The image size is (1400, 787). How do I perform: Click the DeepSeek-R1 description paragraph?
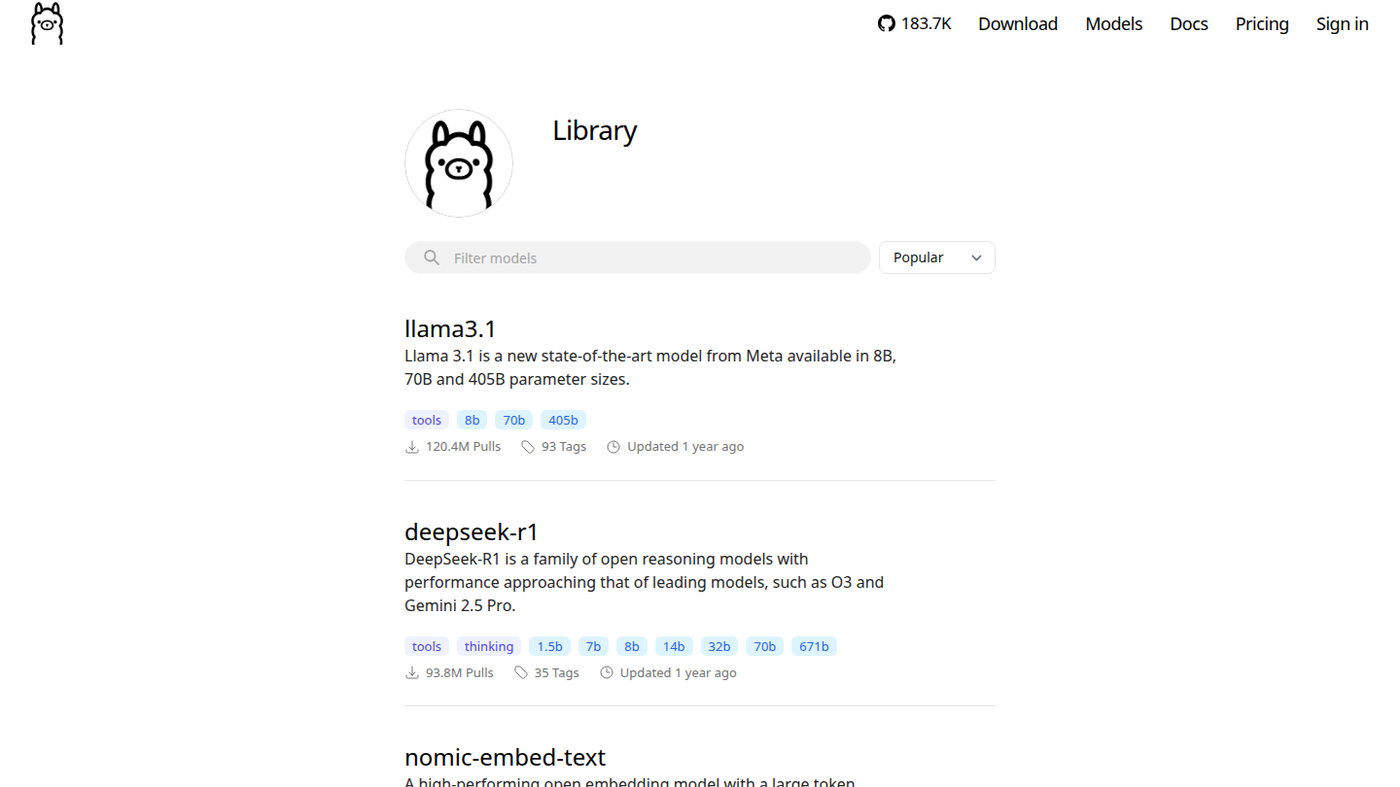point(645,582)
